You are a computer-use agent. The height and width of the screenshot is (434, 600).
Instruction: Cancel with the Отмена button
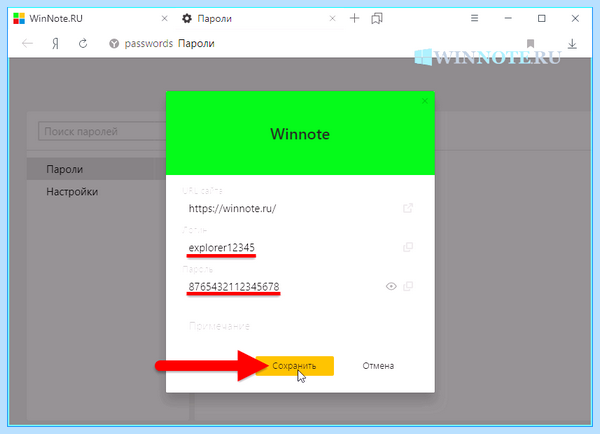pos(378,366)
